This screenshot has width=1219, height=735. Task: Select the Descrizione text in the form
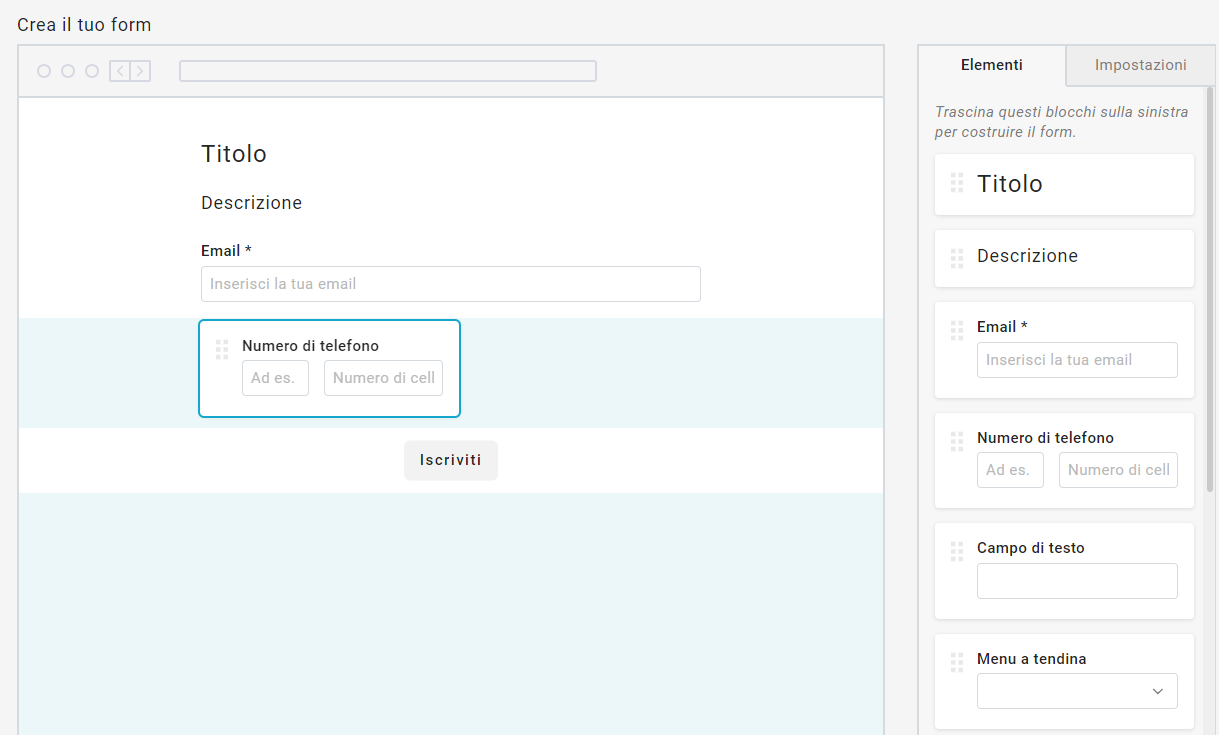[x=251, y=203]
